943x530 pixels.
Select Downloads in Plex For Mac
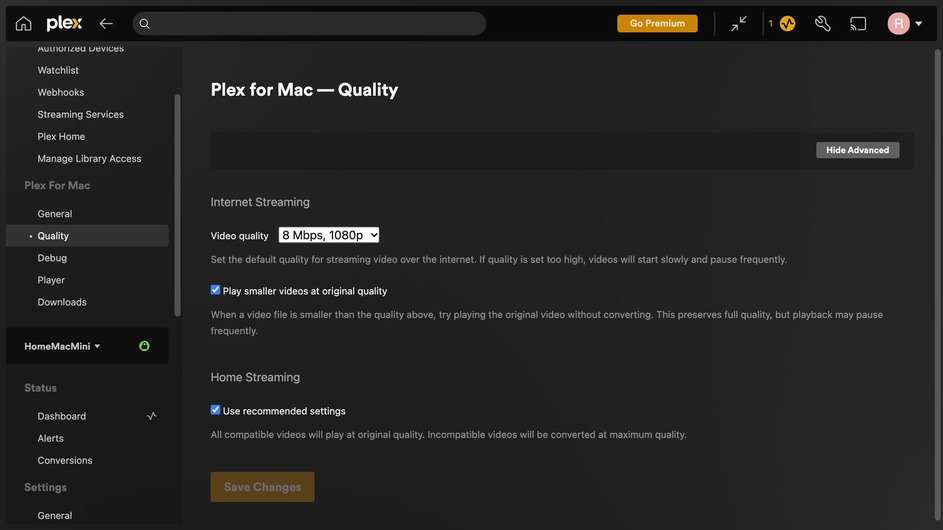point(62,302)
